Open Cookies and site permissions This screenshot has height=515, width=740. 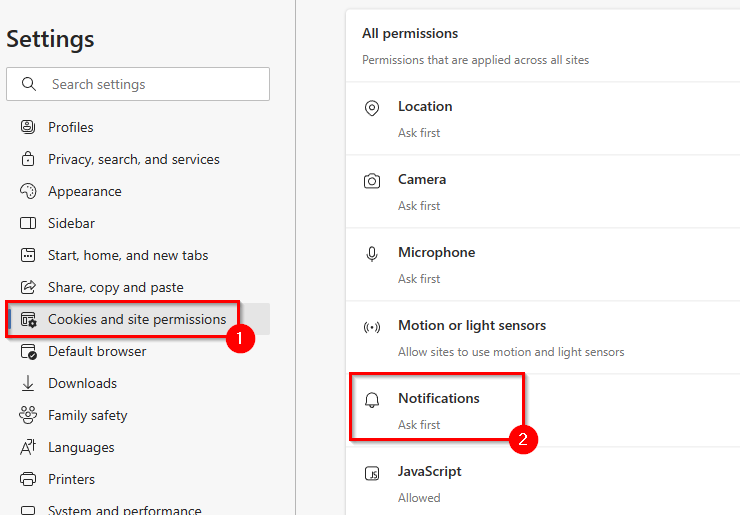click(137, 319)
